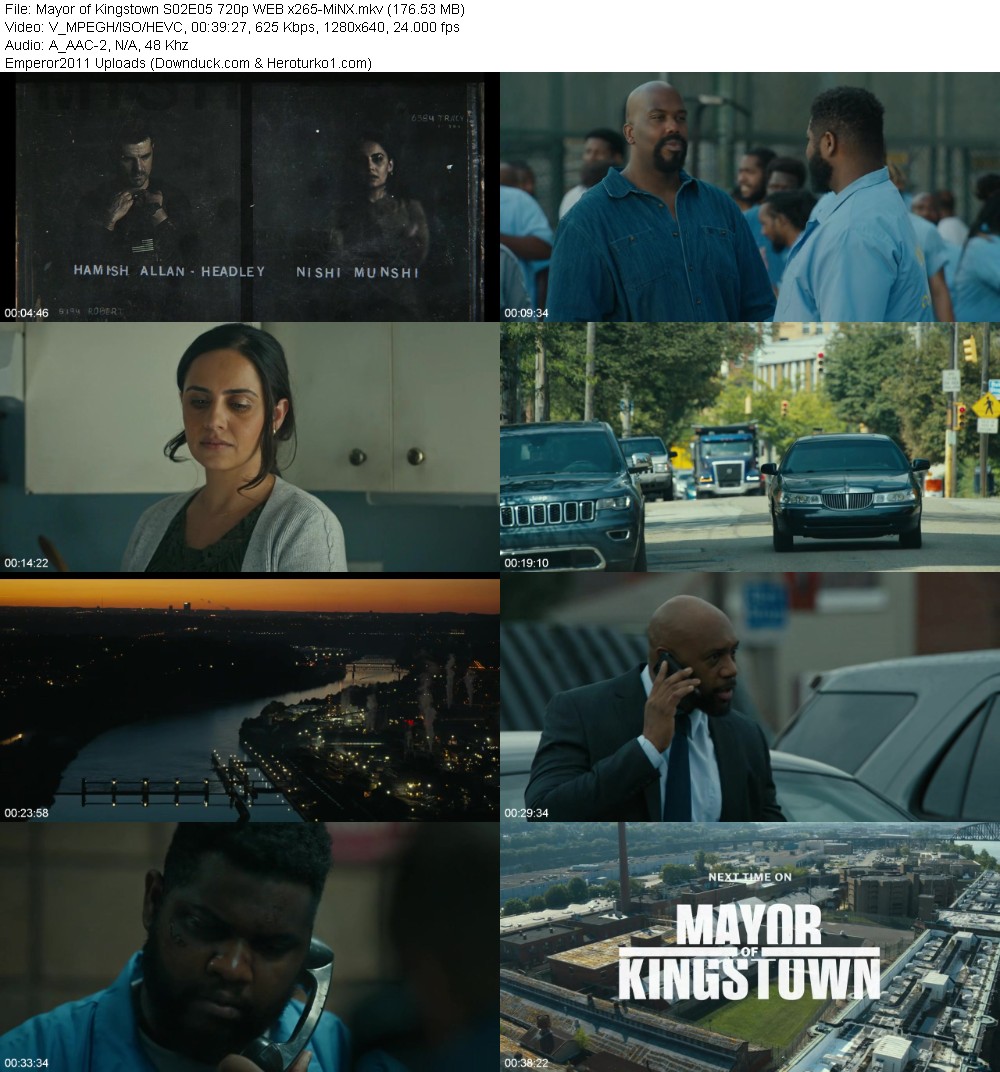Click the 00:14:22 timestamp label
This screenshot has height=1072, width=1000.
tap(27, 563)
